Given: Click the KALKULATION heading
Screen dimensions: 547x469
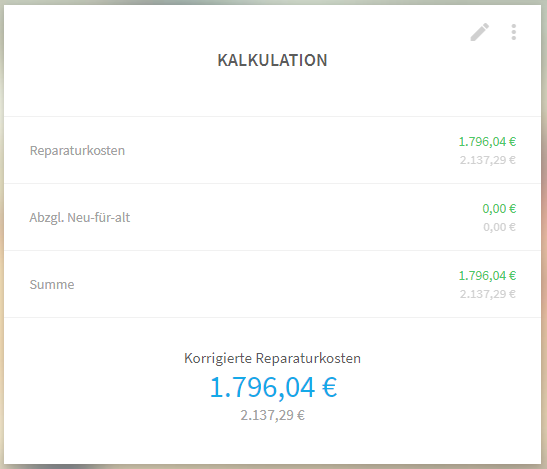Looking at the screenshot, I should point(272,60).
